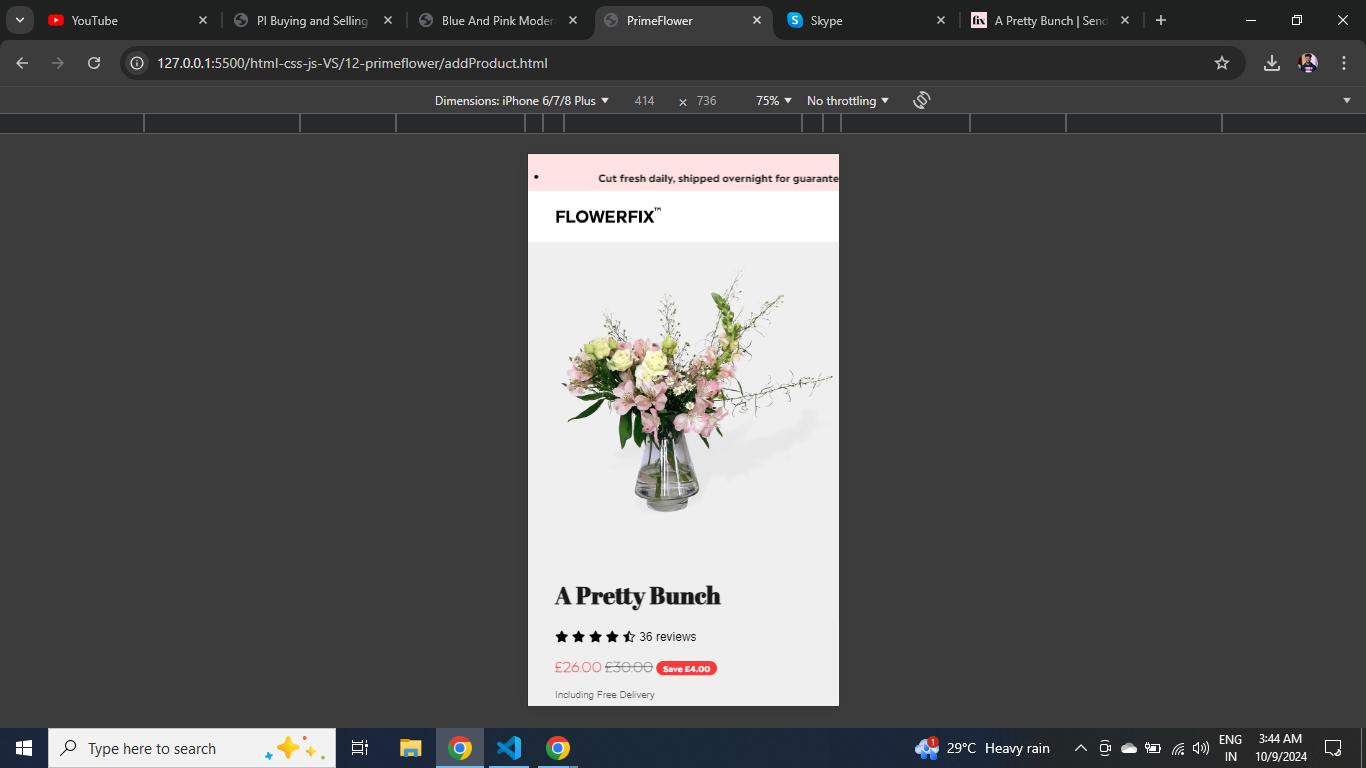Click the site information icon in address bar
Screen dimensions: 1366x768
(x=138, y=63)
